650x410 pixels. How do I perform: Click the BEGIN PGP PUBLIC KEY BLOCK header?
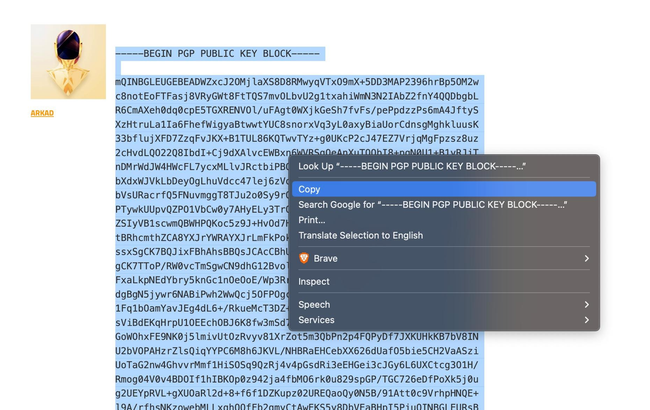pos(218,53)
